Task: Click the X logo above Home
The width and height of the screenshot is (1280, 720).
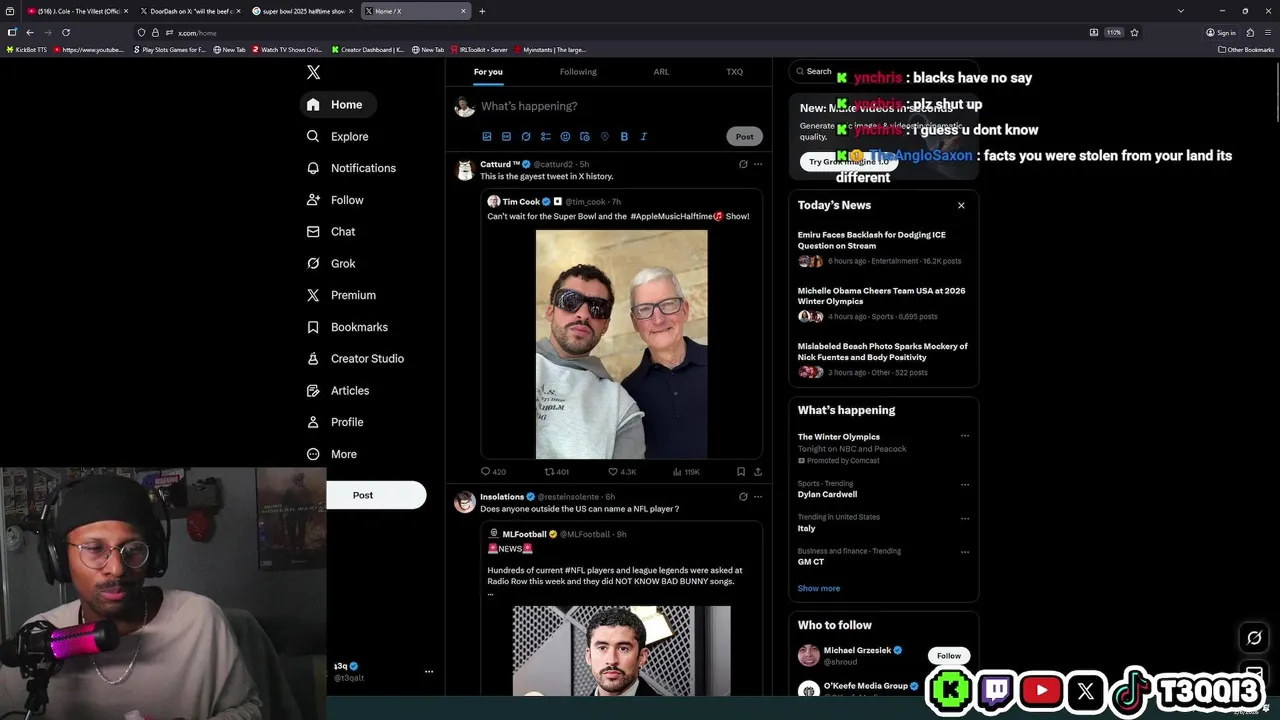Action: [x=313, y=72]
